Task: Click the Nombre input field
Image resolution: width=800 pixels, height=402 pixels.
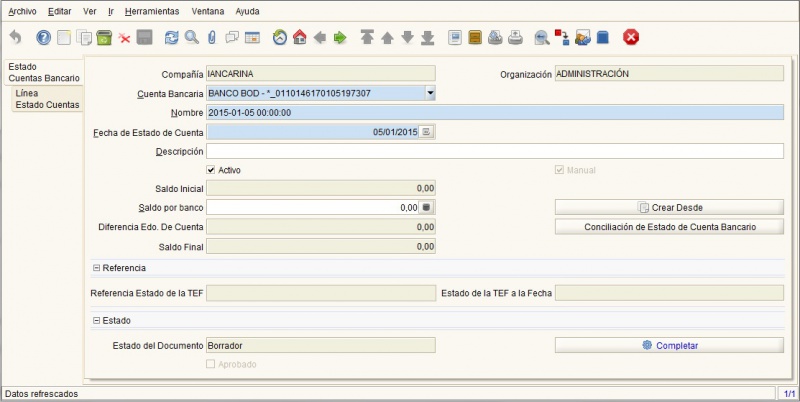Action: coord(495,113)
